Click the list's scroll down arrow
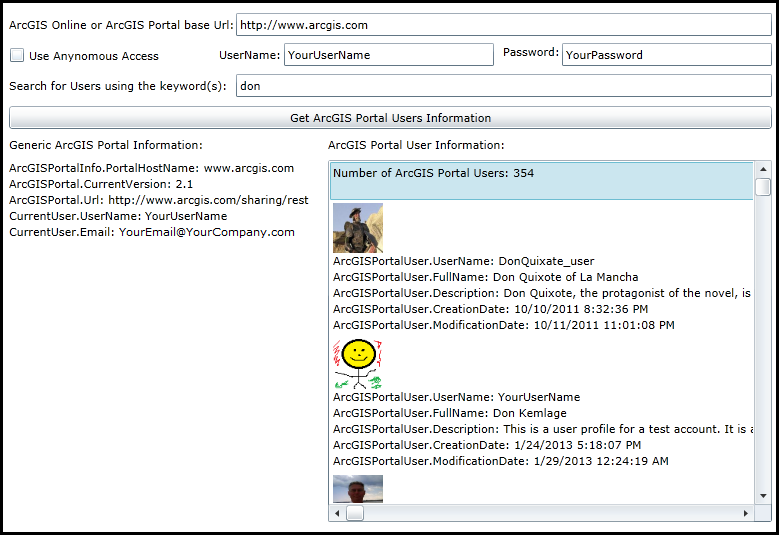The image size is (779, 535). (763, 496)
